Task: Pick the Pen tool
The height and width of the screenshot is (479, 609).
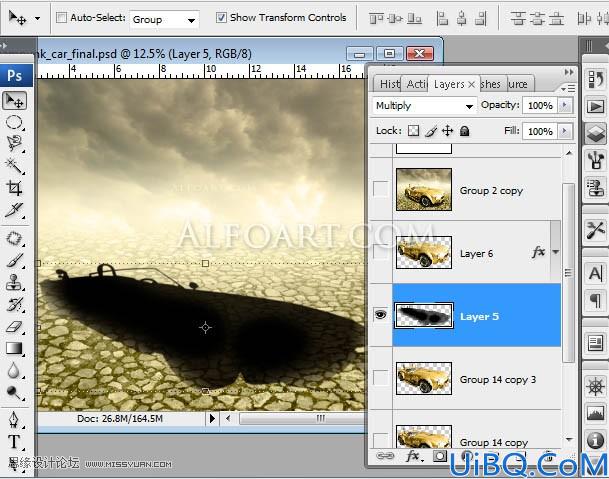Action: tap(14, 420)
